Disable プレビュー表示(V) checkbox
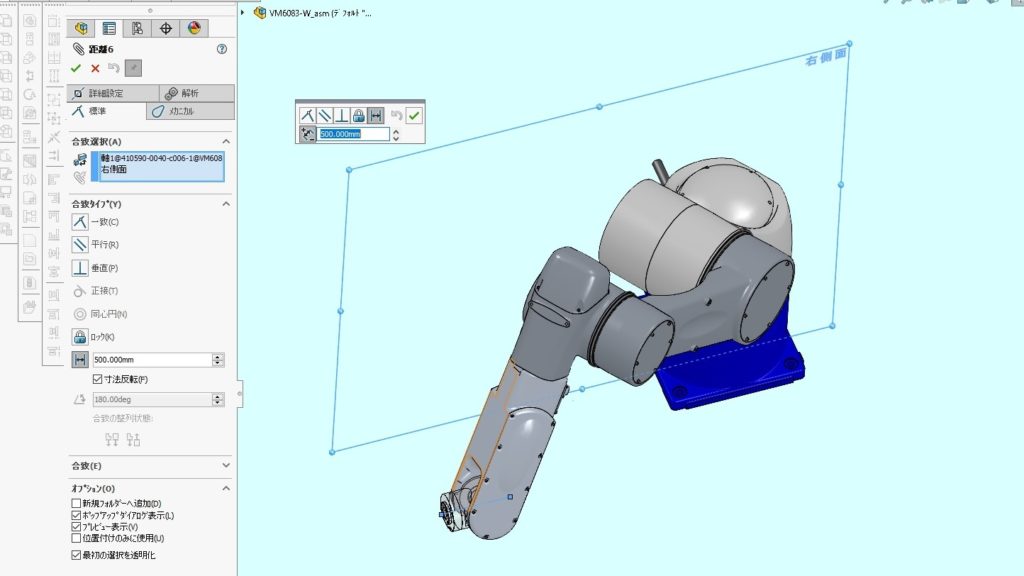 76,527
